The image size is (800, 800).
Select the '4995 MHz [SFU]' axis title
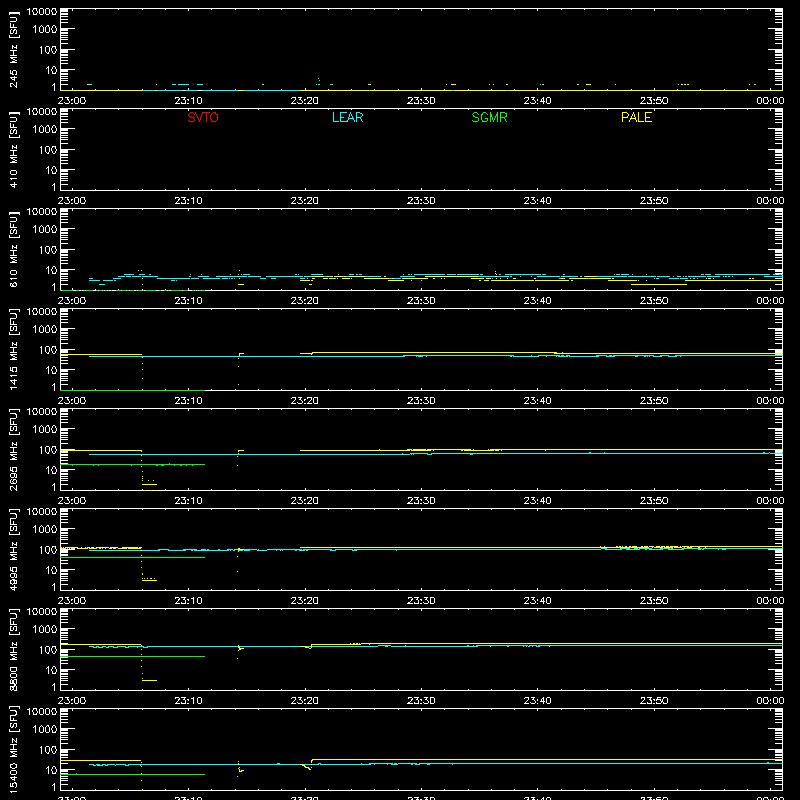point(13,549)
